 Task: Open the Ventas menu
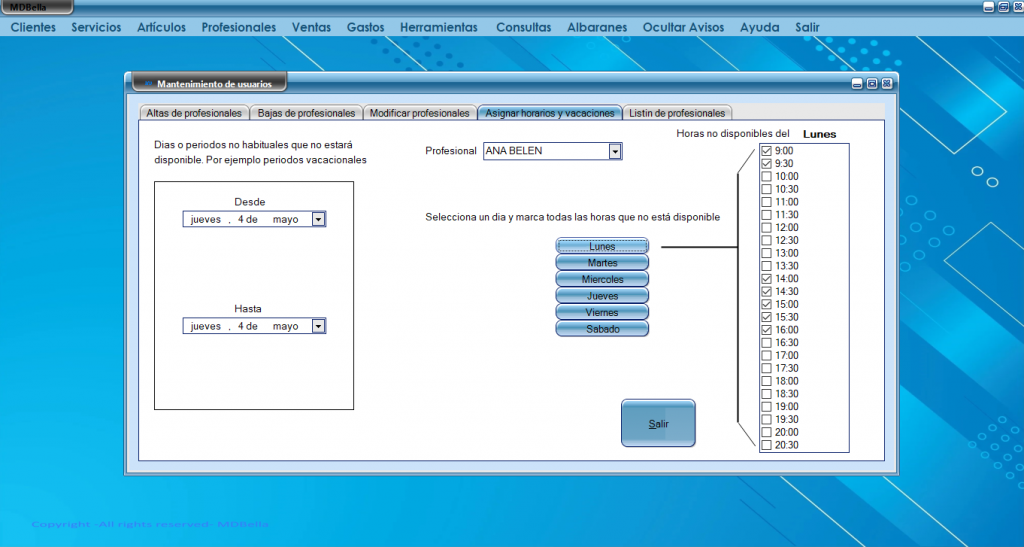311,27
